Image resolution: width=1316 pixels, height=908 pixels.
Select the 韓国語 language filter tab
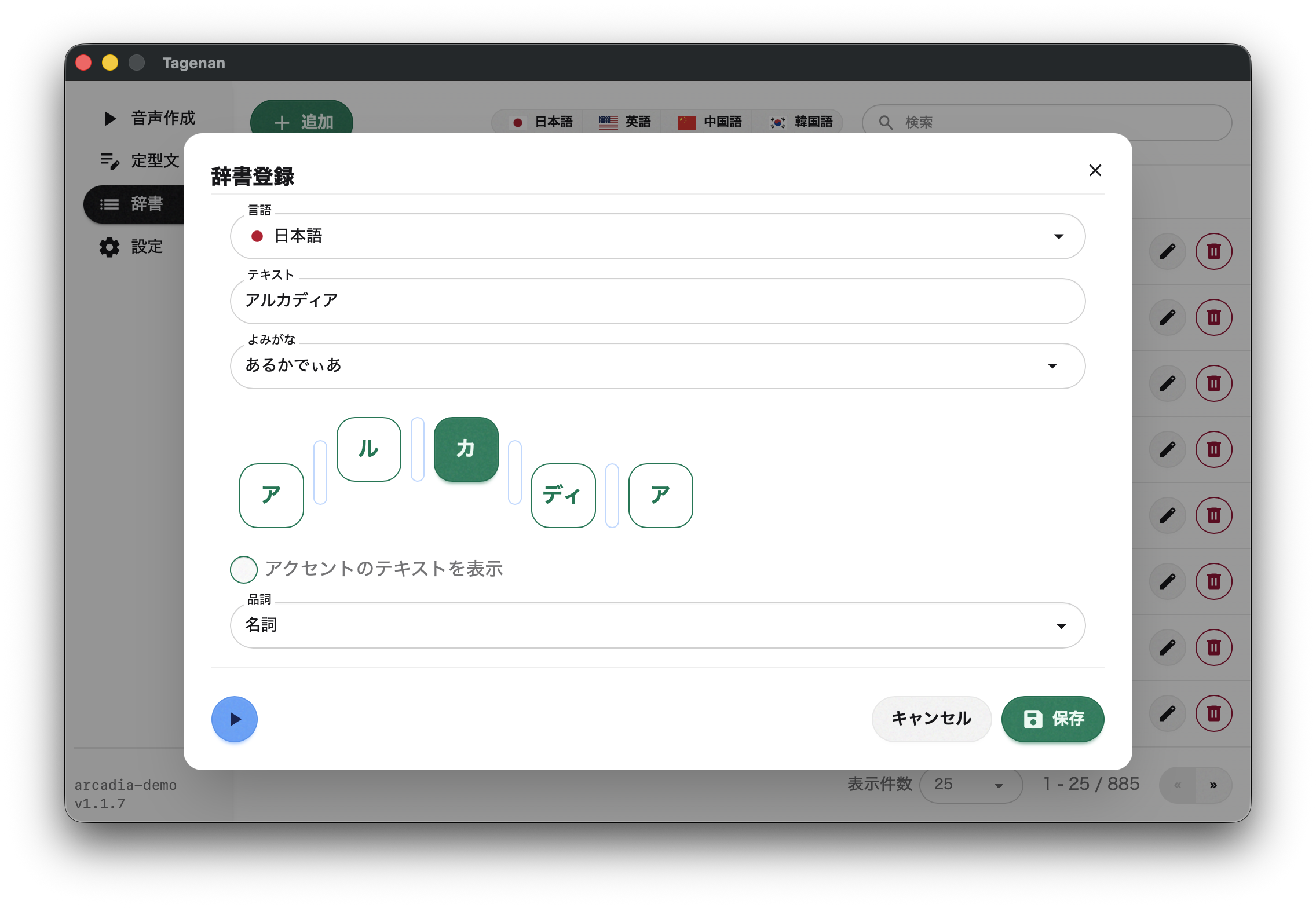[801, 122]
